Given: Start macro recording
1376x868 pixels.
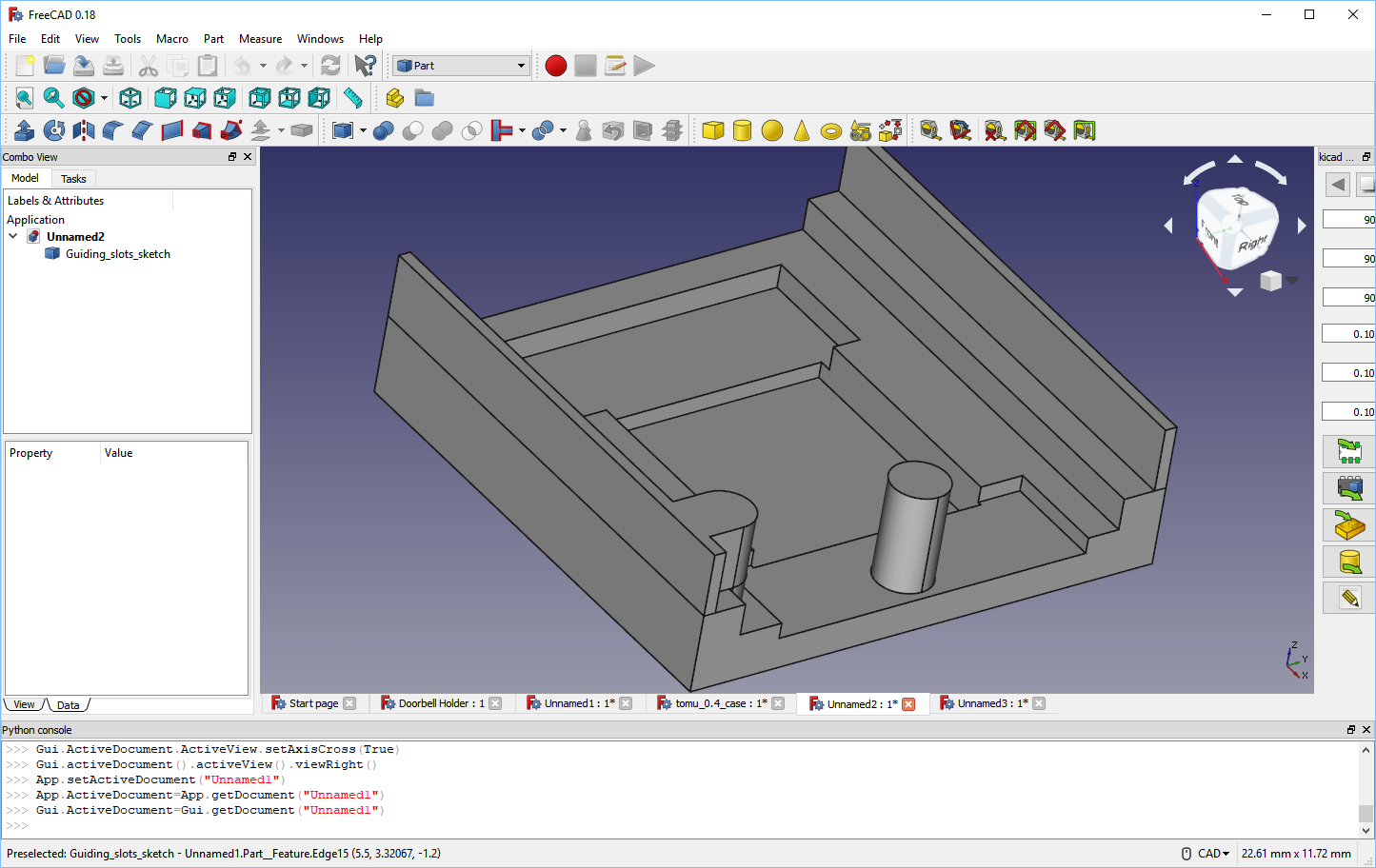Looking at the screenshot, I should (x=555, y=66).
